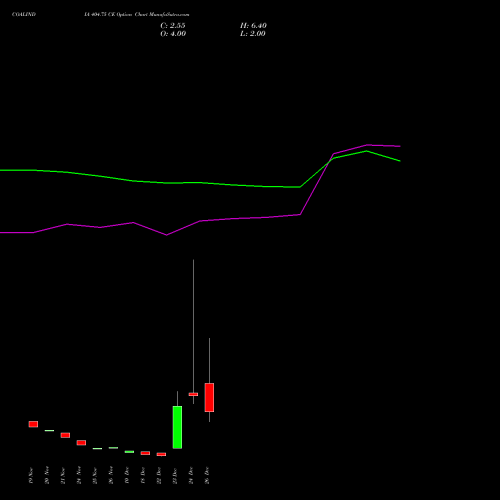Select the high value 'H: 6.40'
This screenshot has width=500, height=500.
253,26
